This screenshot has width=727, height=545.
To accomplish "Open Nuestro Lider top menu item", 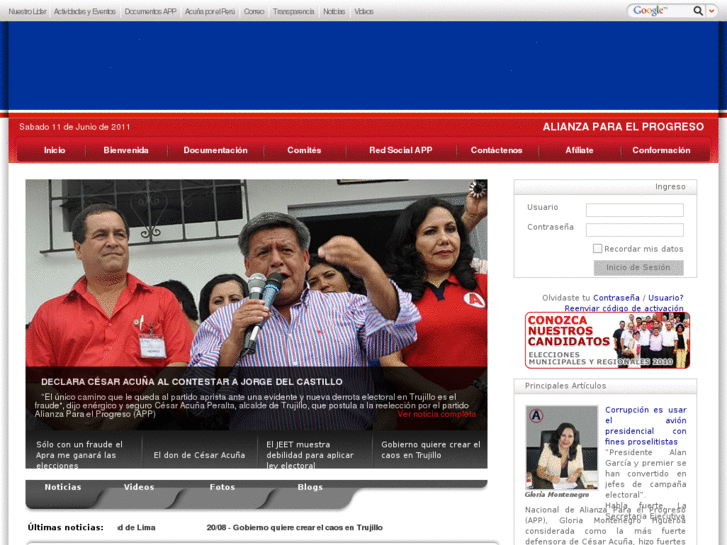I will pos(27,12).
